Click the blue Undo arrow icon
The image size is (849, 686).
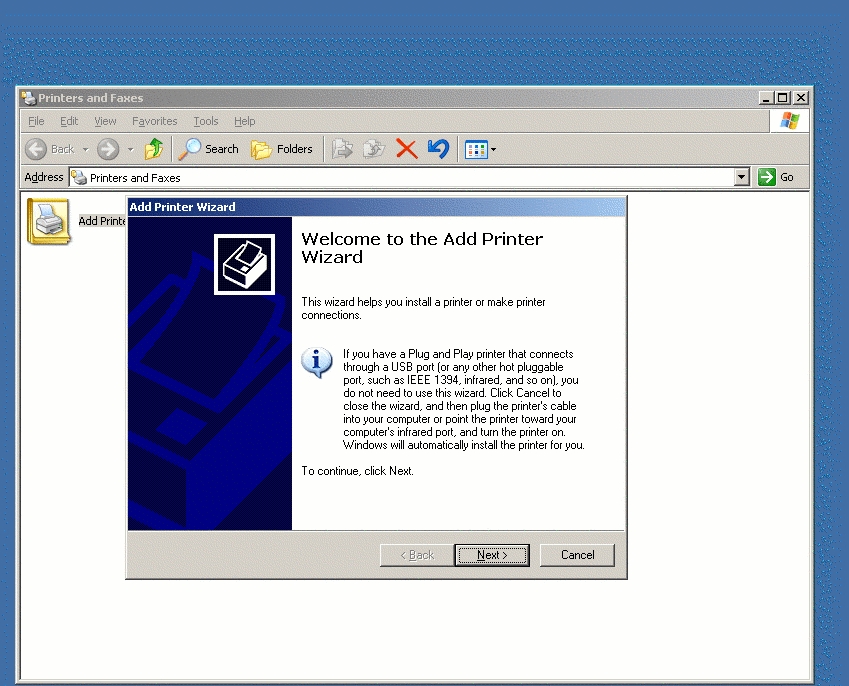438,149
